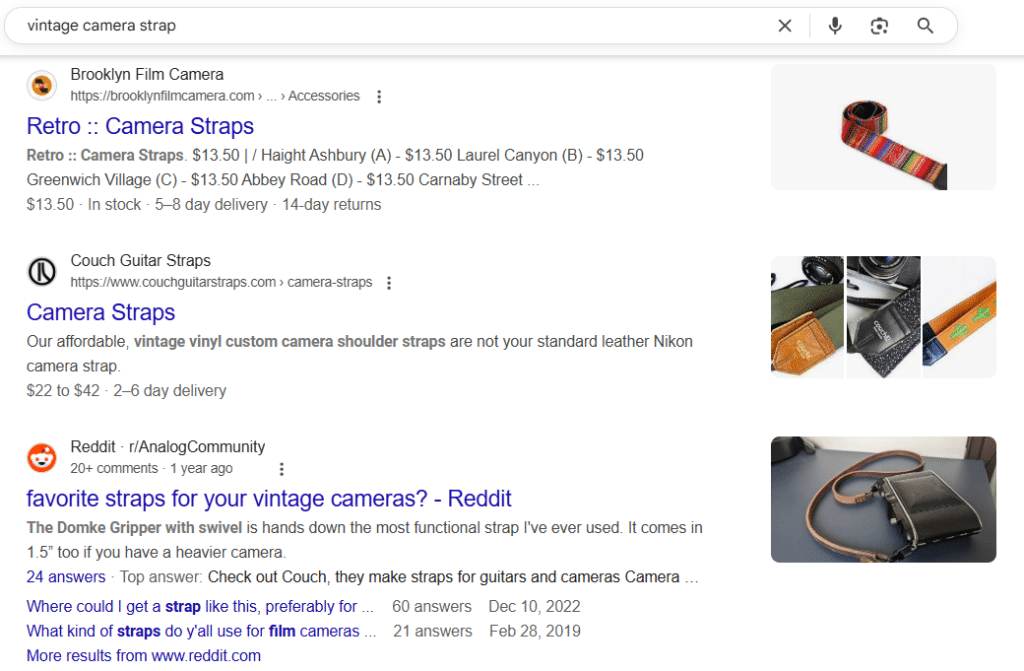Open the orange cactus strap thumbnail
This screenshot has height=671, width=1024.
[959, 317]
